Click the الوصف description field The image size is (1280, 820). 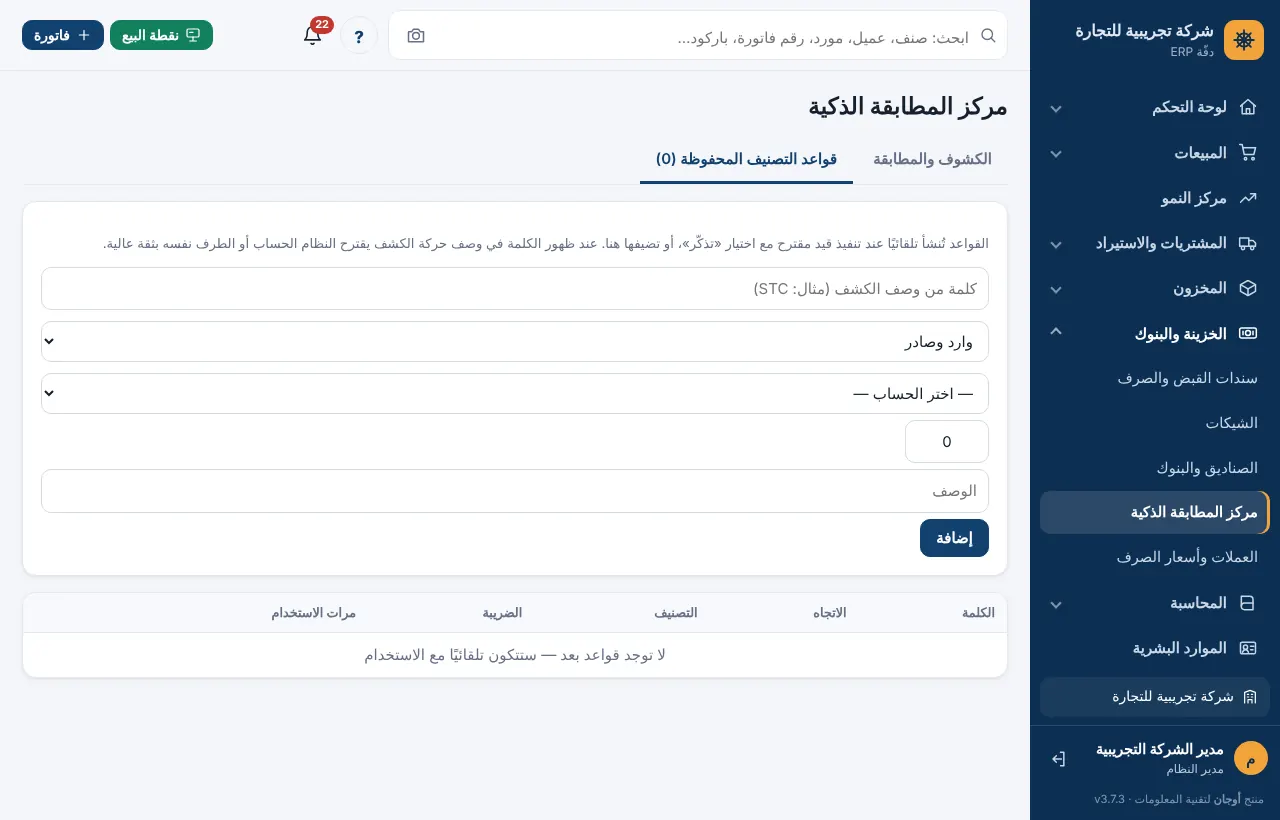point(515,491)
